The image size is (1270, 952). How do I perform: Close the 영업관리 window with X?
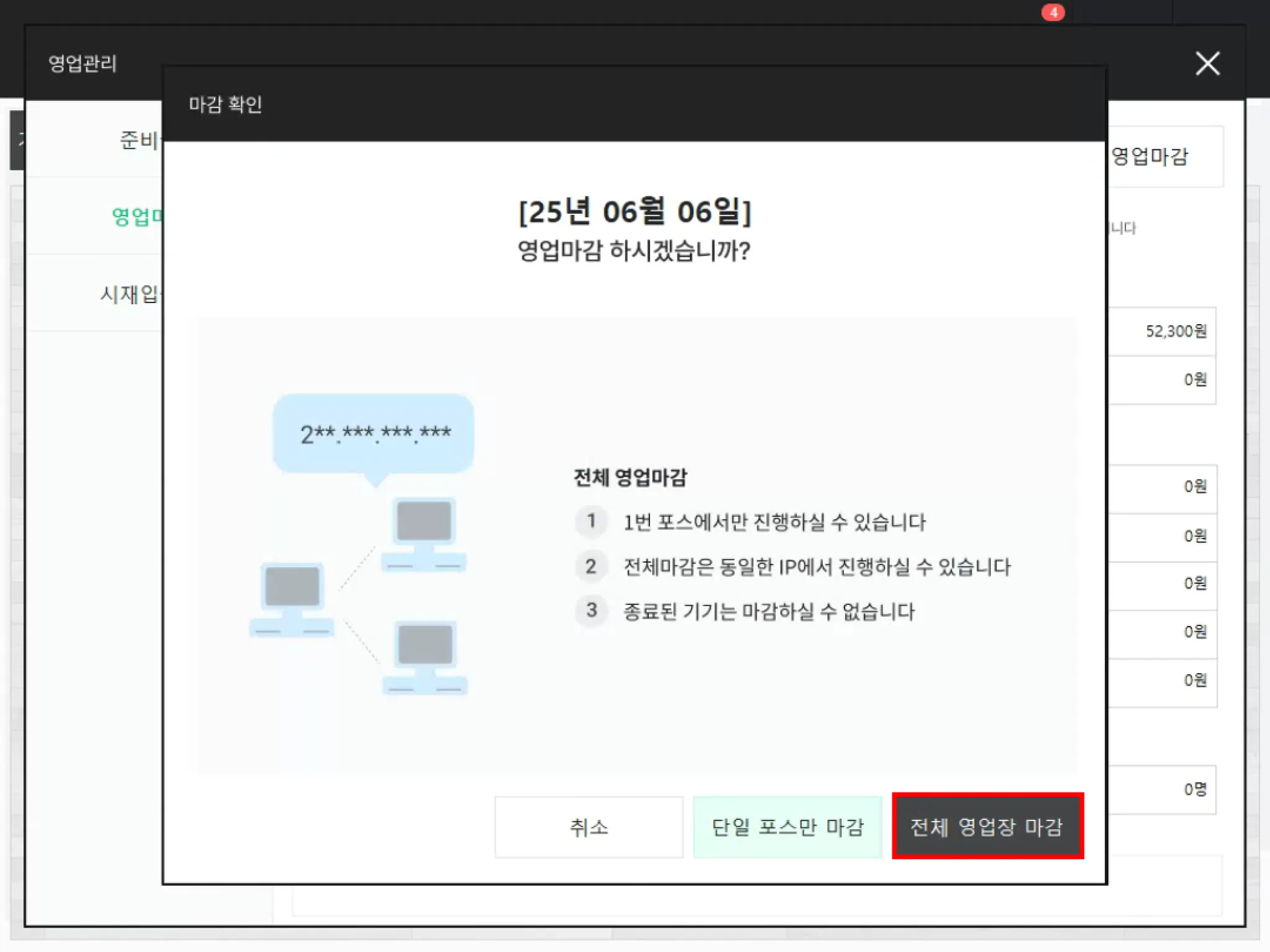tap(1207, 64)
